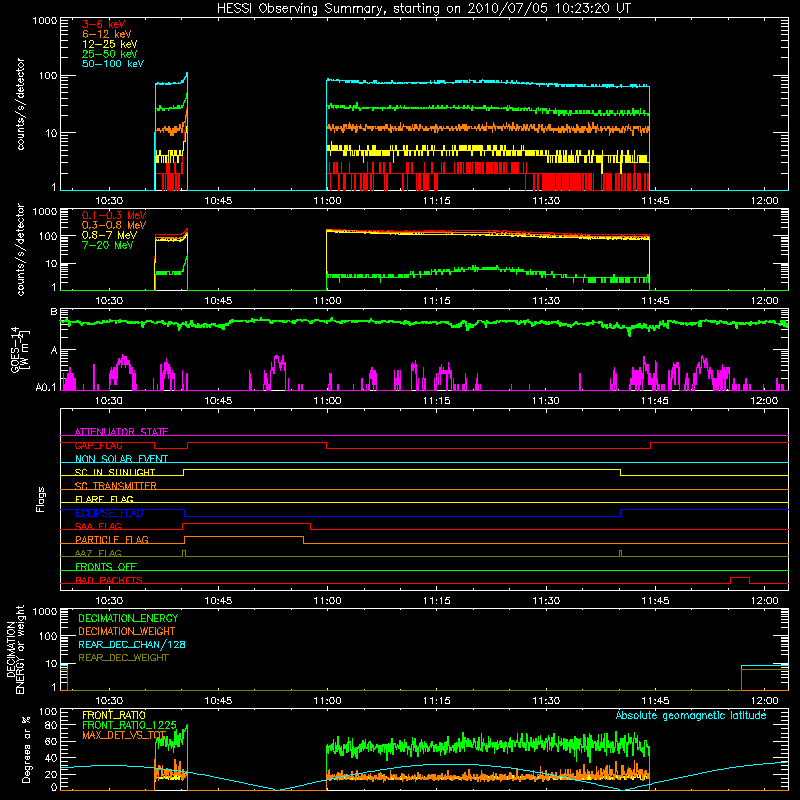Select the 3-6 keV legend label

pyautogui.click(x=104, y=24)
